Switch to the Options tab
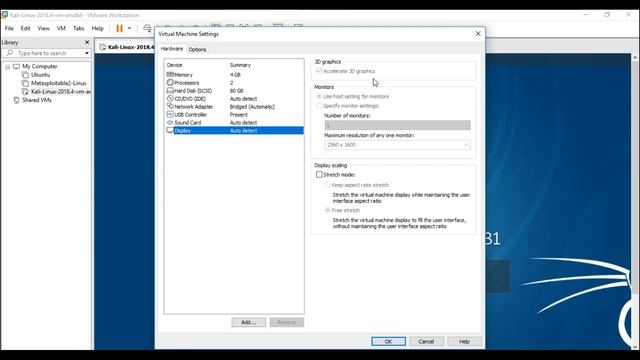The width and height of the screenshot is (640, 360). pos(197,49)
